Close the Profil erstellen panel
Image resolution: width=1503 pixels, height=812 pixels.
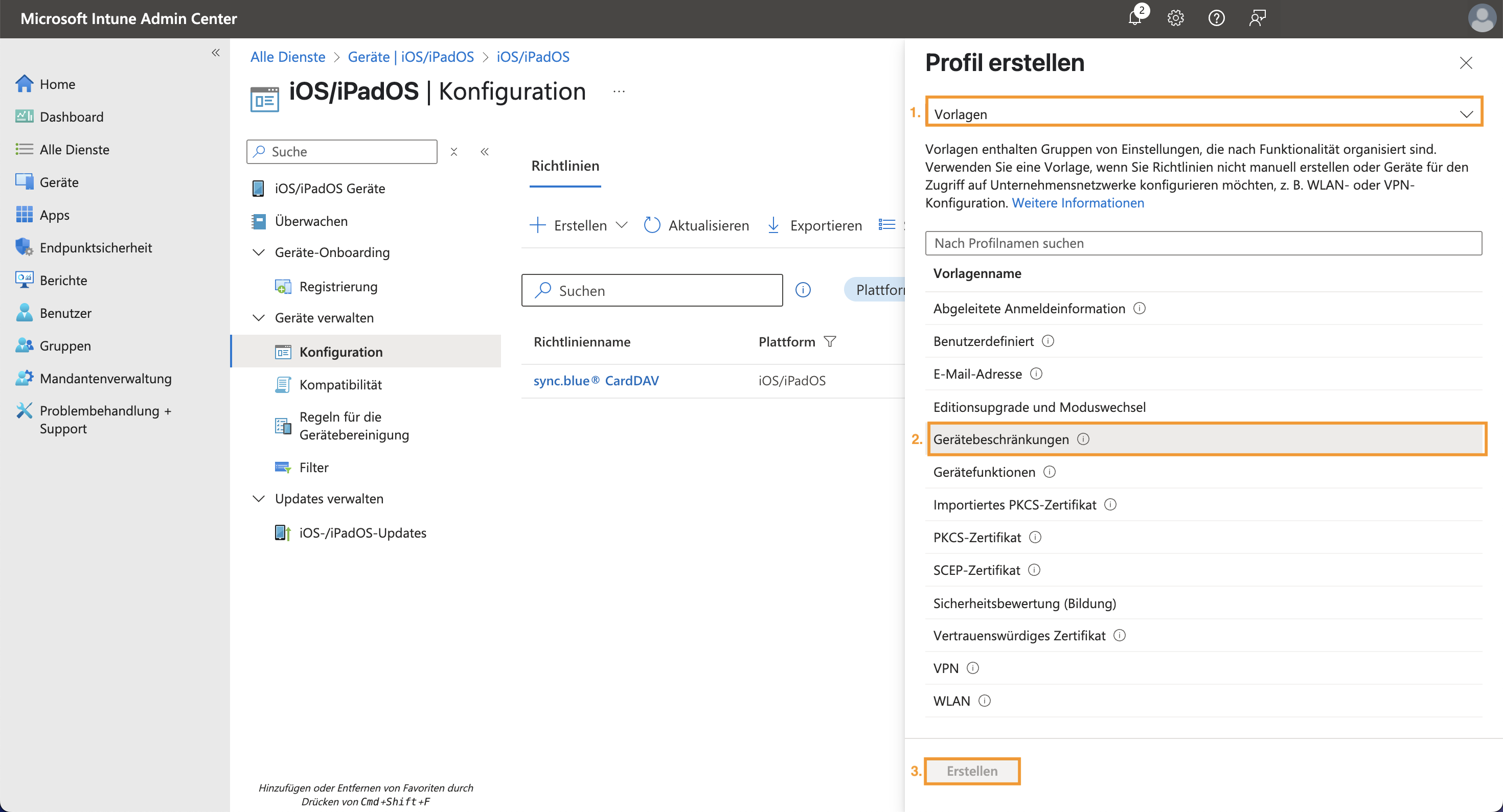pyautogui.click(x=1466, y=62)
